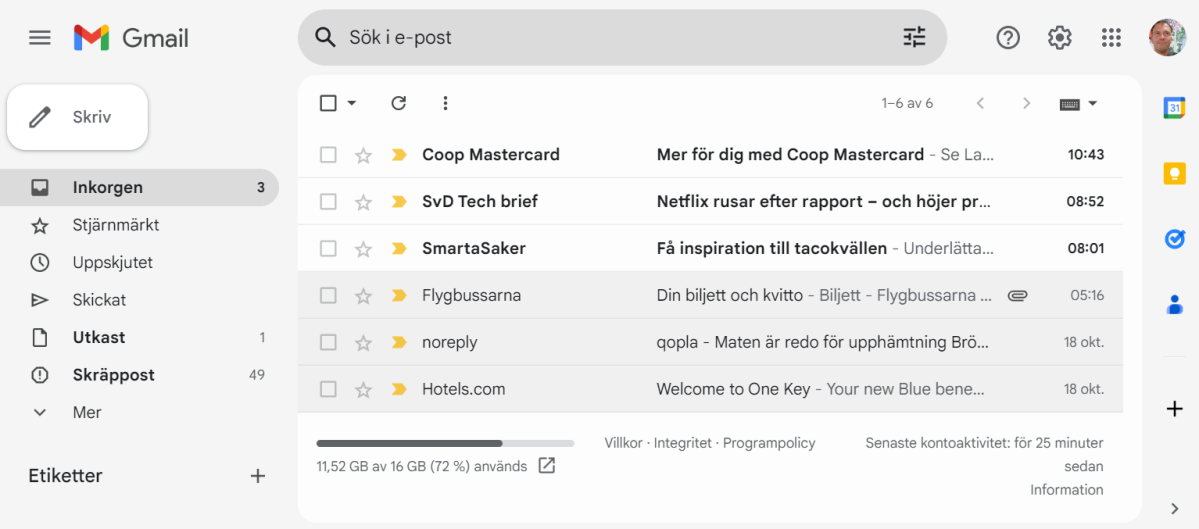Open Google Calendar side panel
Screen dimensions: 1199x529
click(1175, 109)
